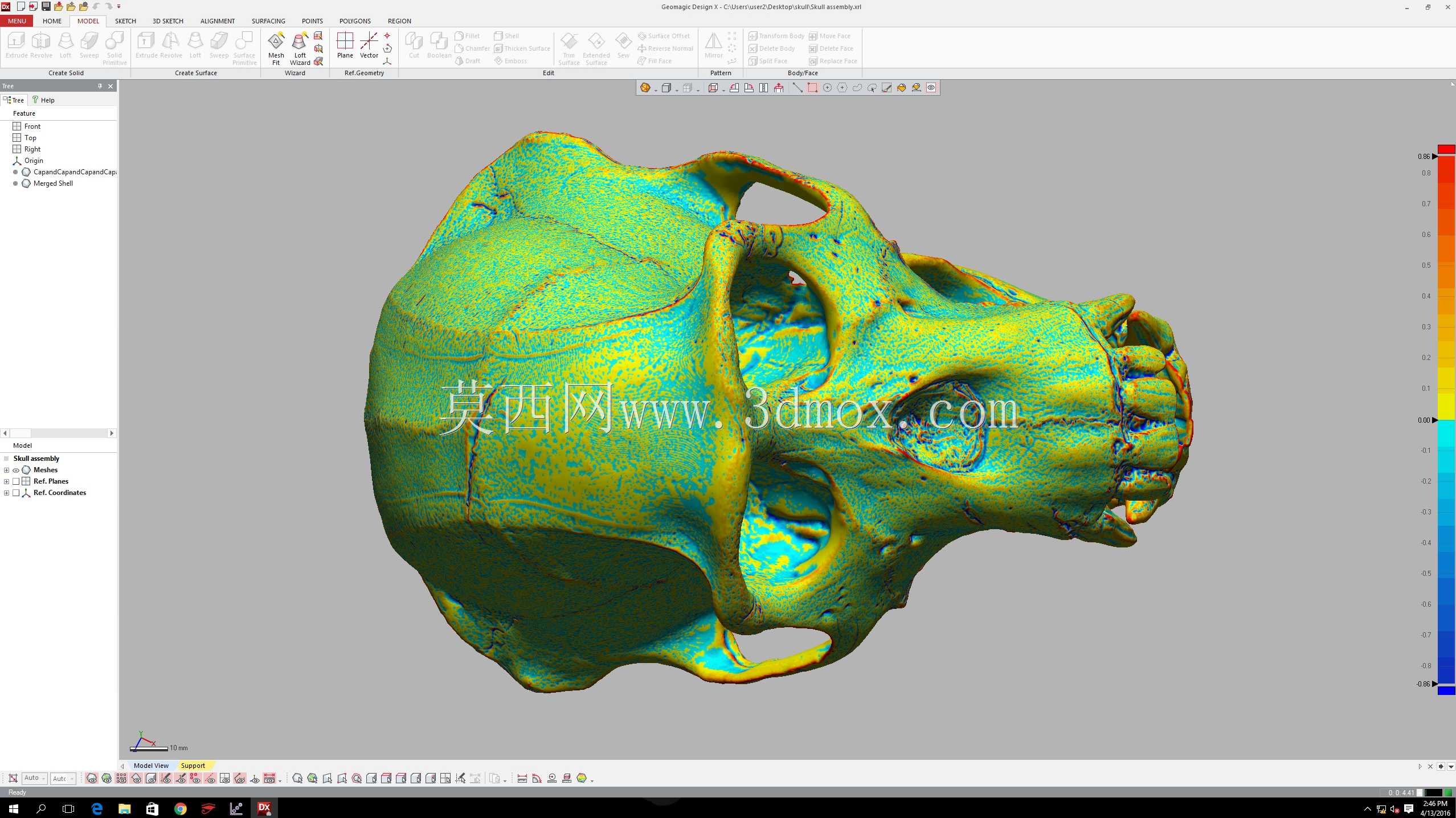Toggle region visibility (green) in bottom toolbar
1456x818 pixels.
(106, 778)
